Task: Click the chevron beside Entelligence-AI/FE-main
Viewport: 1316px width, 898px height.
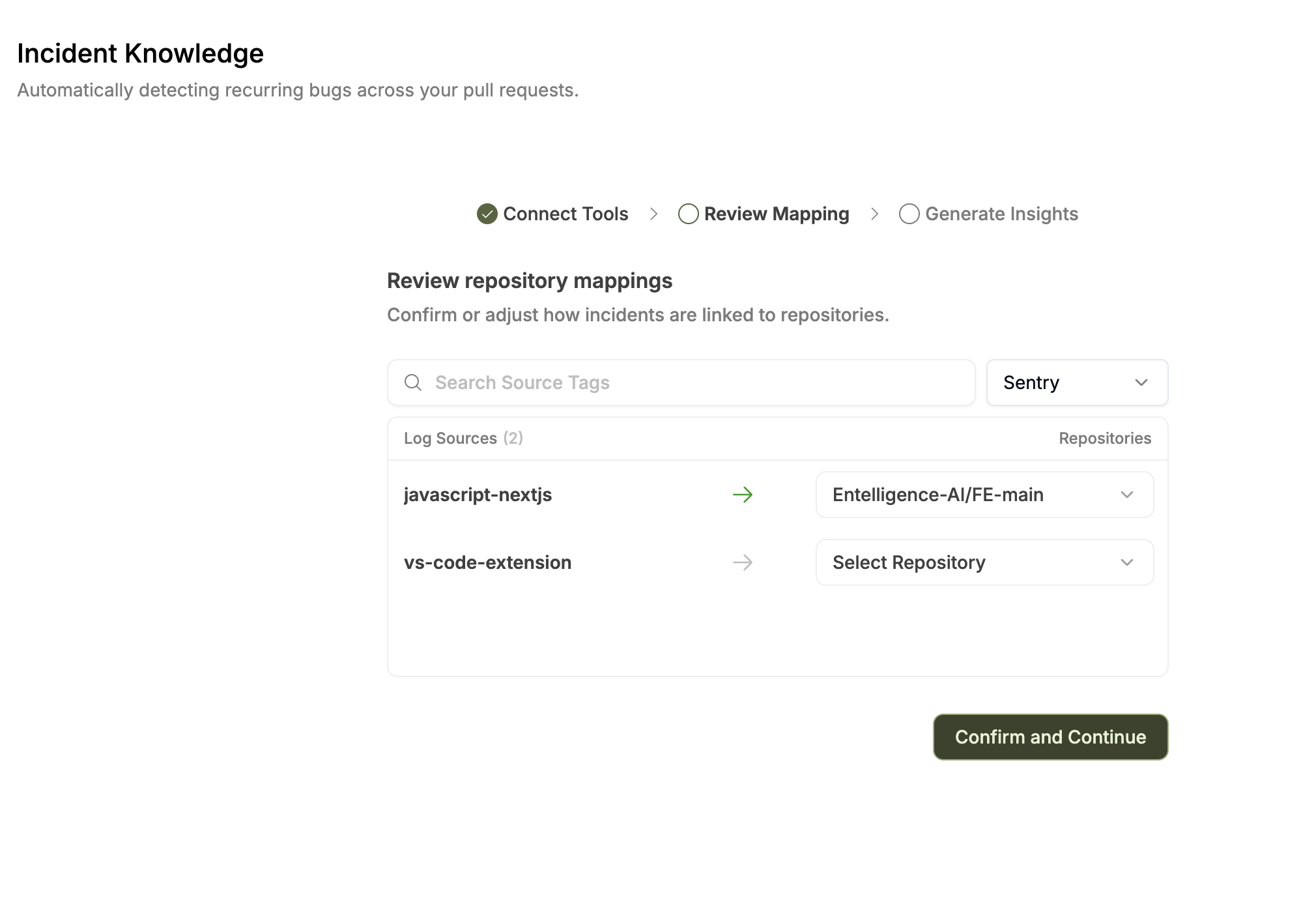Action: point(1128,495)
